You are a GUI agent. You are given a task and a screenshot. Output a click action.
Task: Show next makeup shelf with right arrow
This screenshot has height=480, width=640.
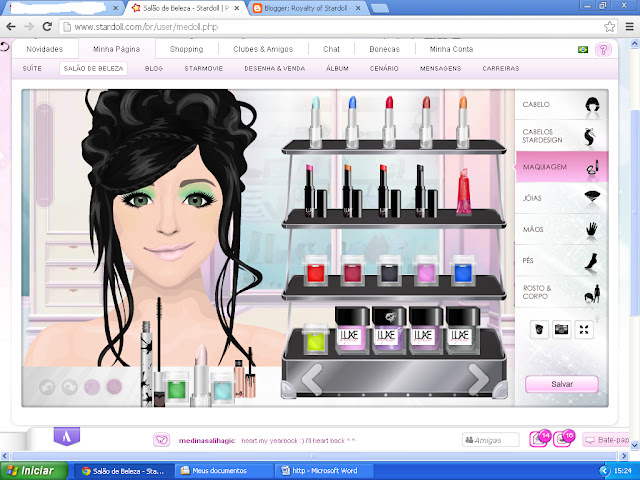478,380
